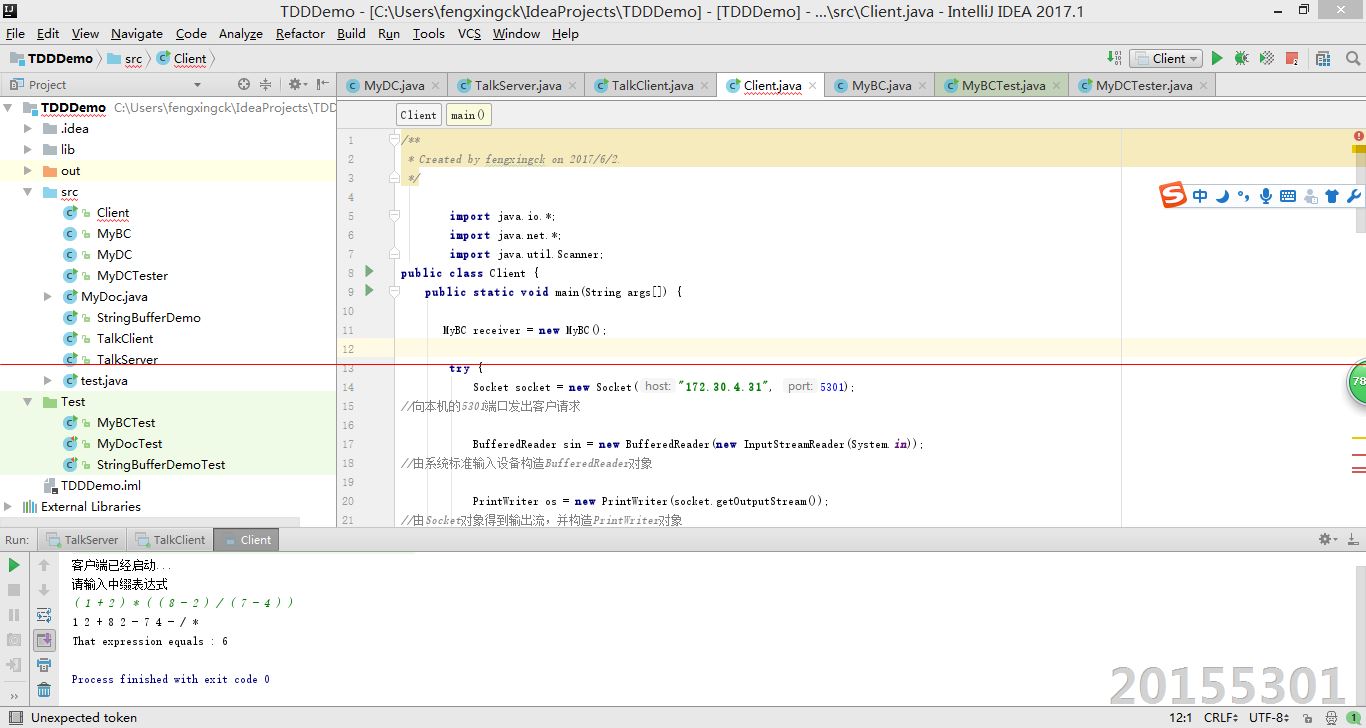The height and width of the screenshot is (728, 1366).
Task: Start debugging with the bug icon
Action: (x=1241, y=58)
